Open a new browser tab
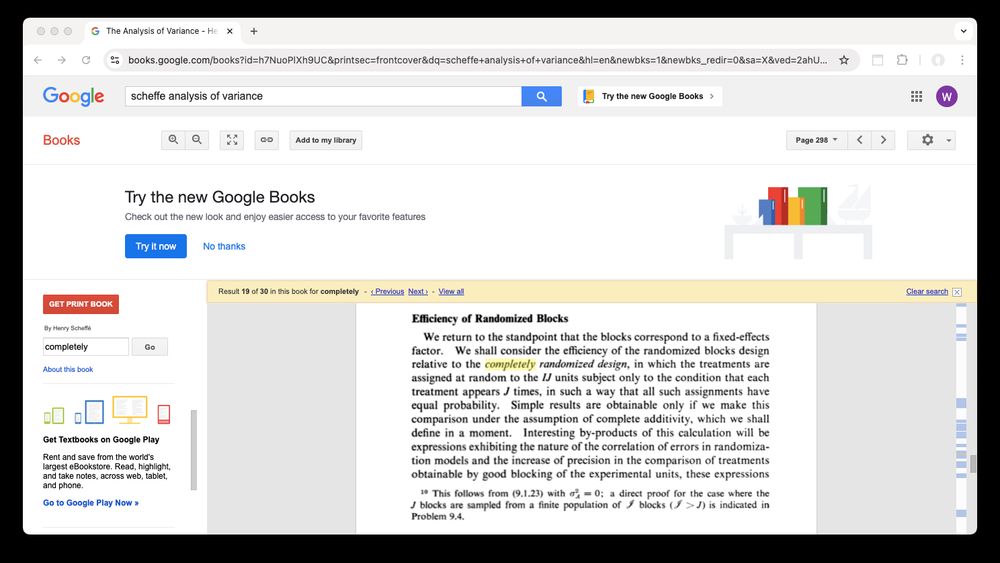Viewport: 1000px width, 563px height. pos(254,31)
